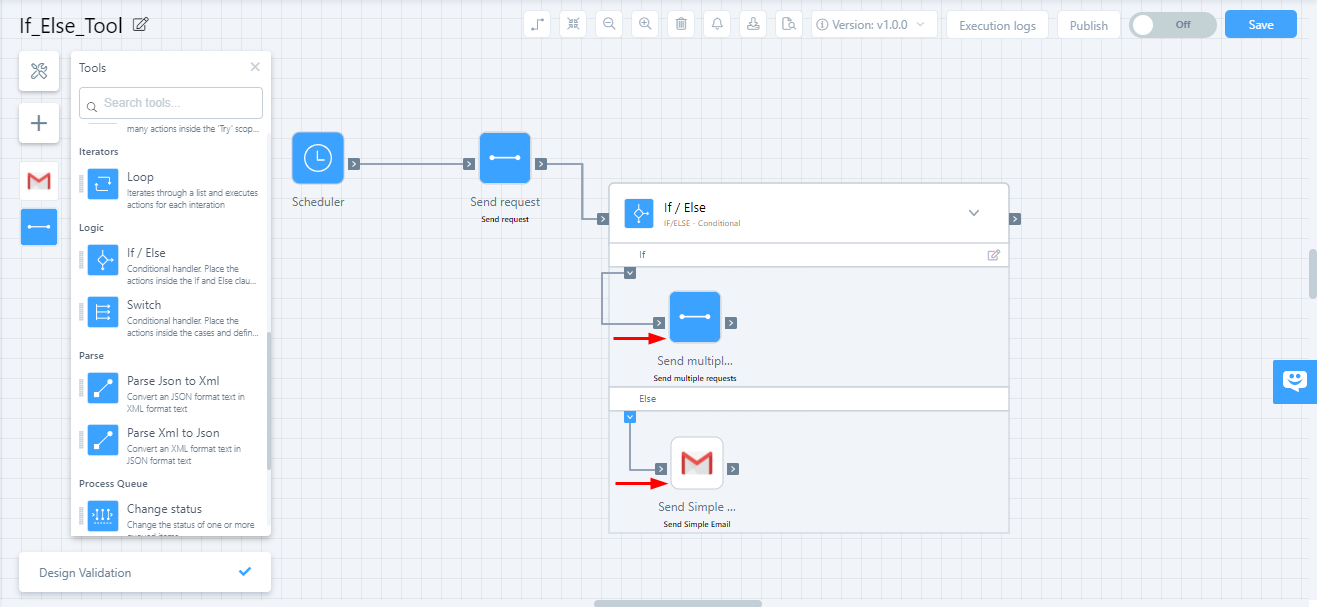Select the Gmail connector in left sidebar
1317x607 pixels.
click(39, 181)
